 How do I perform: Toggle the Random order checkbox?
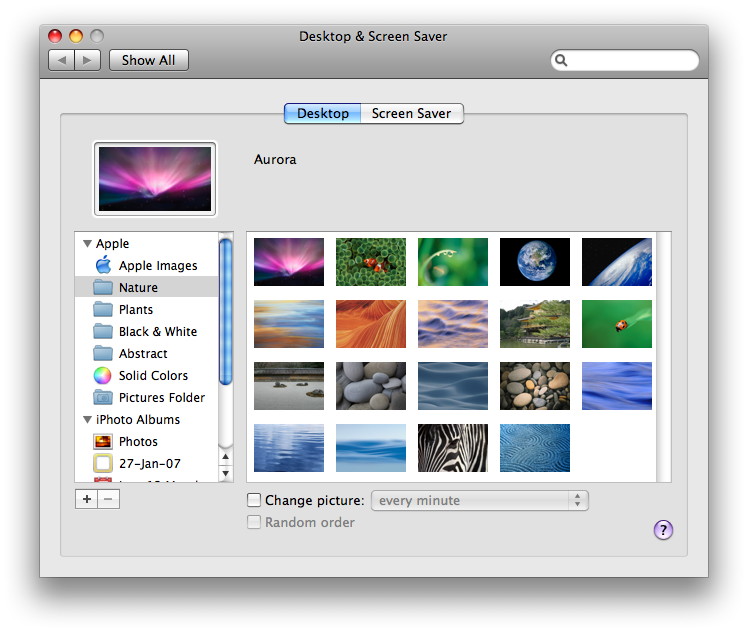click(254, 522)
